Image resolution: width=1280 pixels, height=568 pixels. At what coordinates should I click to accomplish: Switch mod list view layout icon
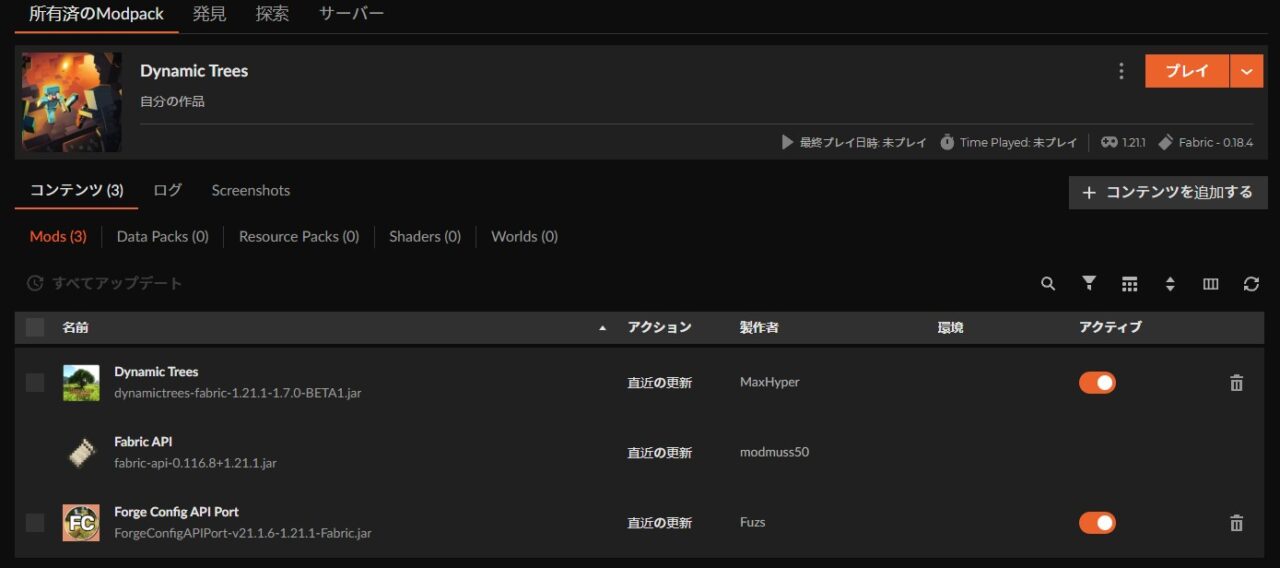tap(1130, 284)
